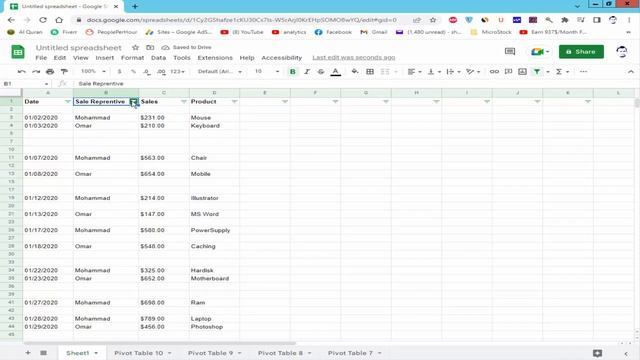Decrease decimal places icon

(x=147, y=71)
